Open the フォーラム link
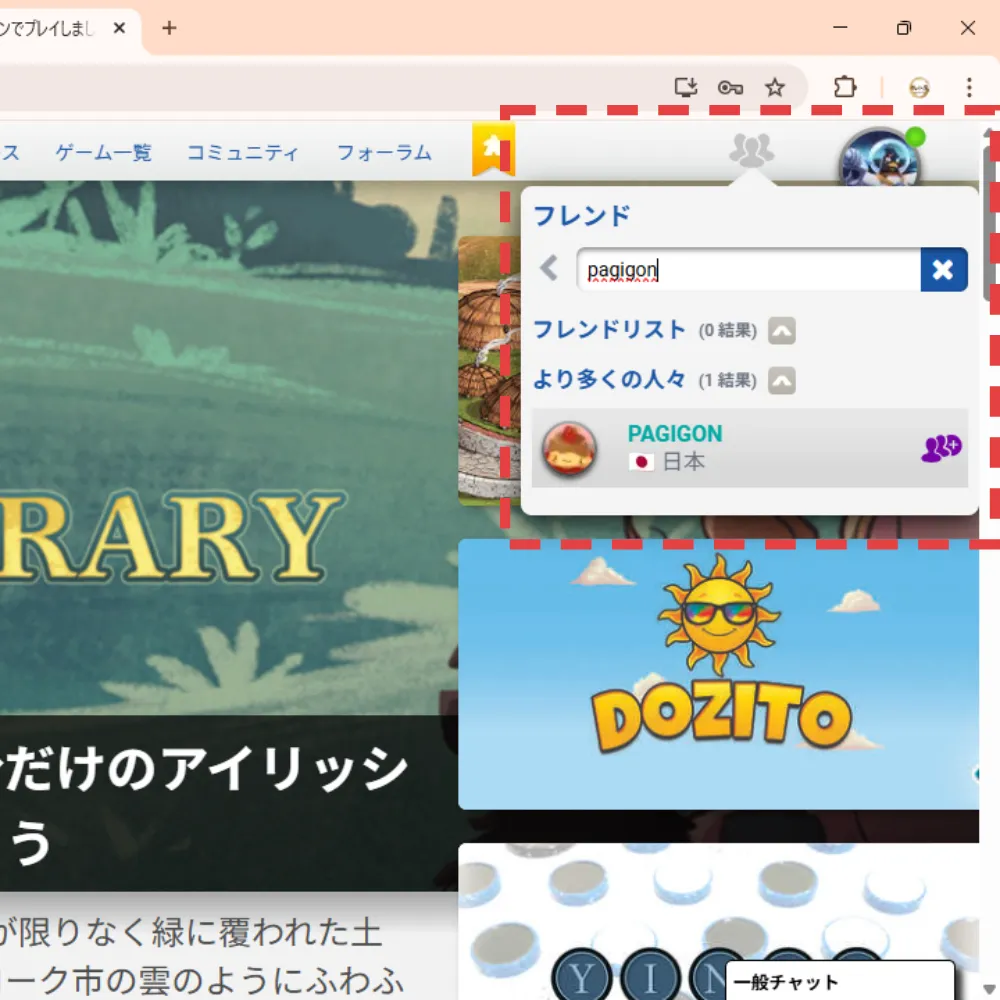This screenshot has height=1000, width=1000. coord(384,153)
